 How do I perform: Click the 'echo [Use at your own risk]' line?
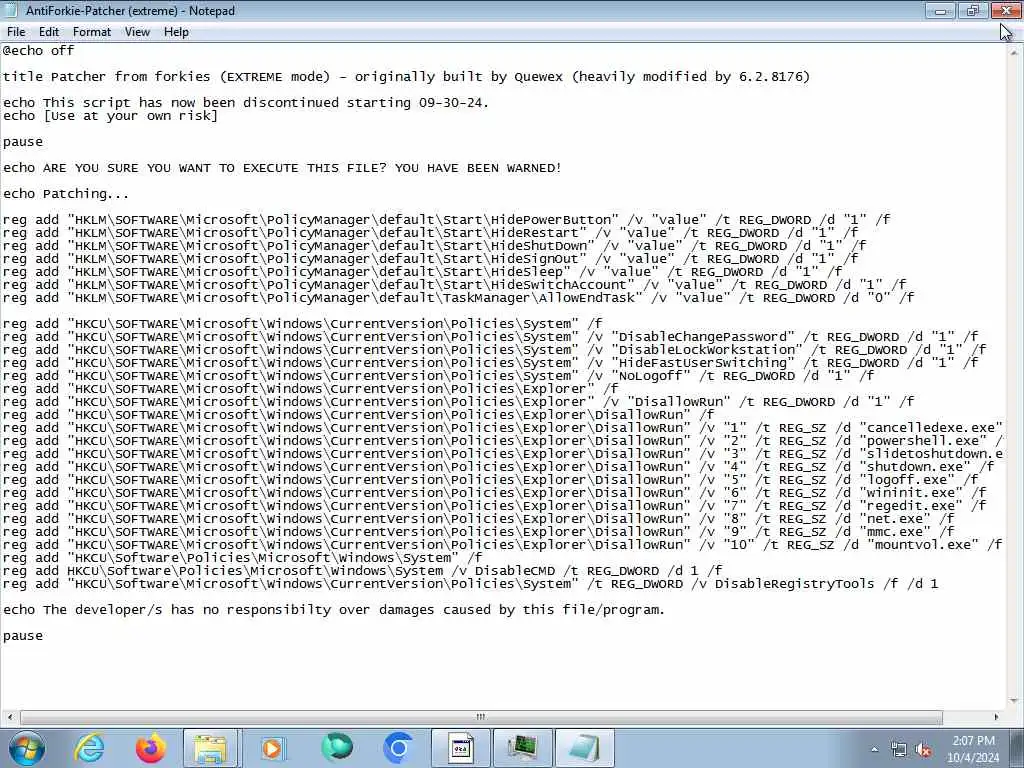(110, 116)
